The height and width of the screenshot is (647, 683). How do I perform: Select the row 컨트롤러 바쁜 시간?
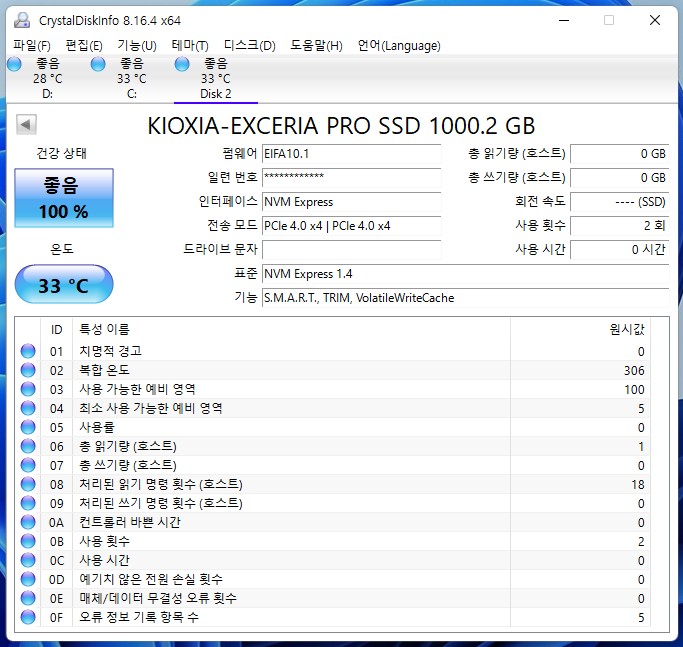click(333, 522)
